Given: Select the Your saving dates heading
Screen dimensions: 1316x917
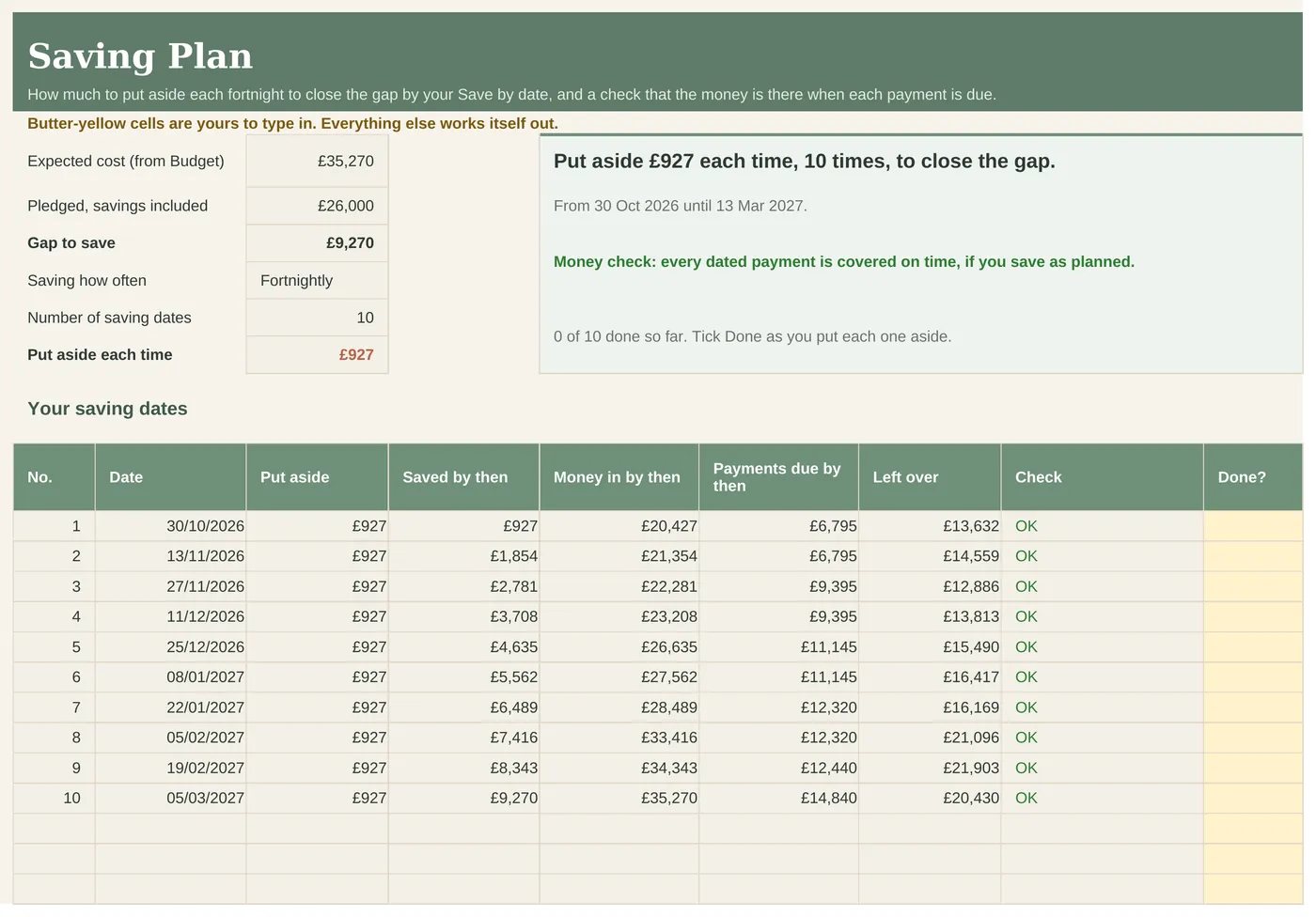Looking at the screenshot, I should pos(107,409).
